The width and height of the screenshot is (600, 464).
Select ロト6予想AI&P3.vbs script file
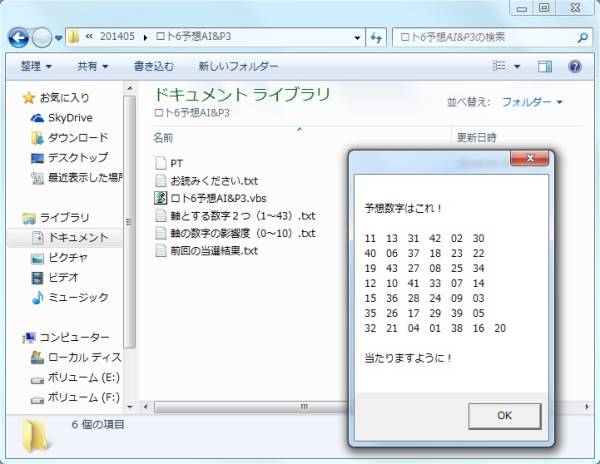[210, 198]
